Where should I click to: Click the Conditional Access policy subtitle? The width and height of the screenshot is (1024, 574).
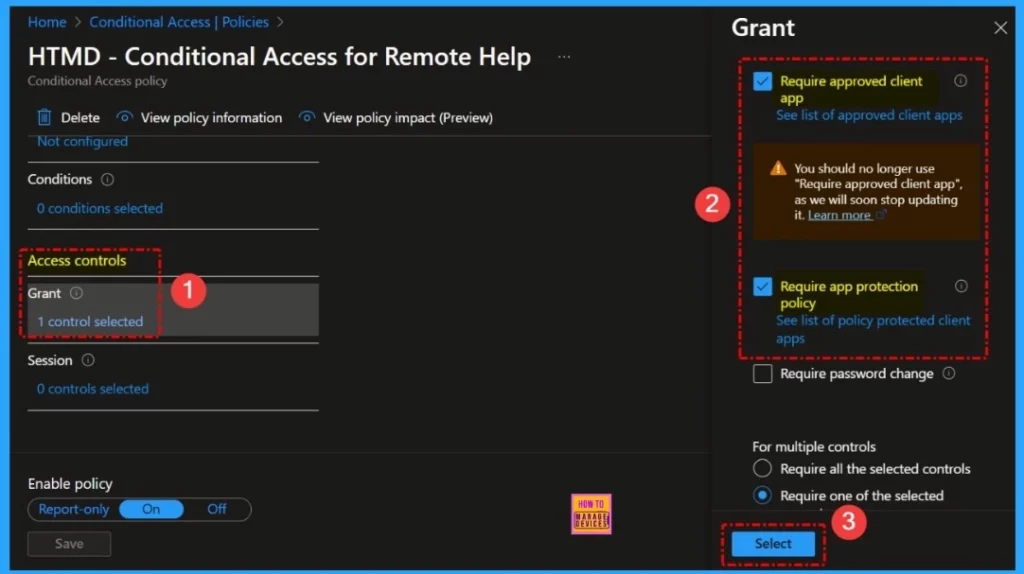click(x=97, y=81)
